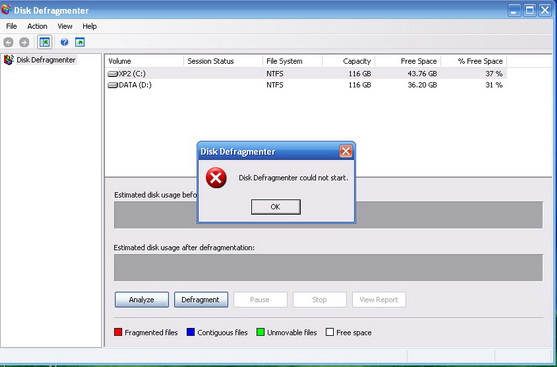Click the red error X icon in dialog

(x=216, y=178)
